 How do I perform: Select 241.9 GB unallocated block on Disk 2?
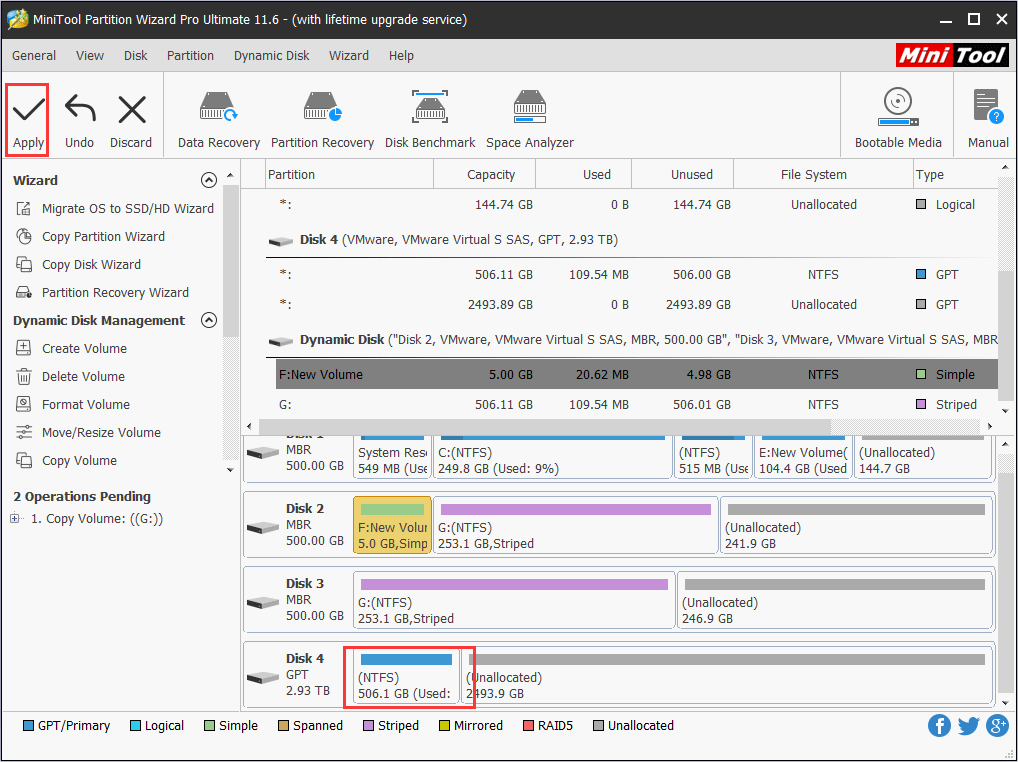pyautogui.click(x=856, y=525)
